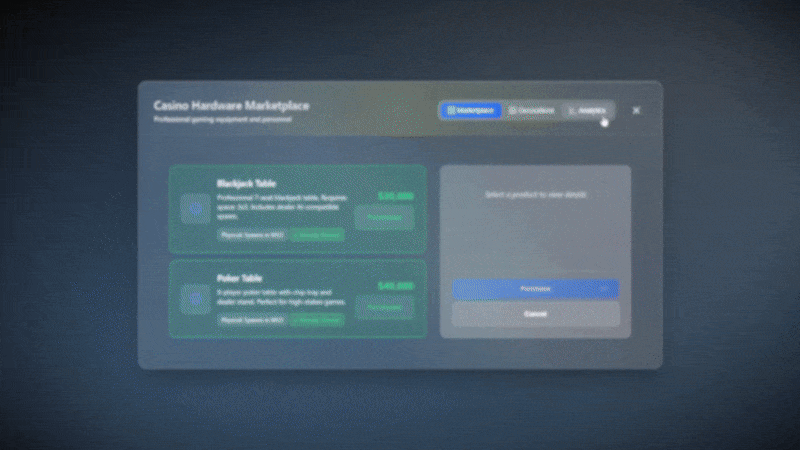This screenshot has width=800, height=450.
Task: Purchase the Blackjack Table from its card
Action: click(x=384, y=217)
